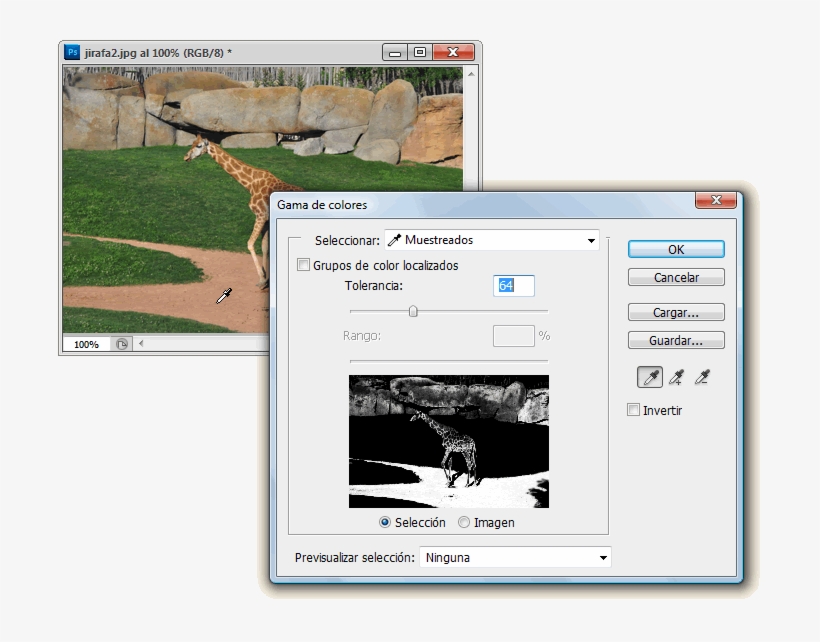
Task: Select the Selección radio button
Action: [x=385, y=522]
